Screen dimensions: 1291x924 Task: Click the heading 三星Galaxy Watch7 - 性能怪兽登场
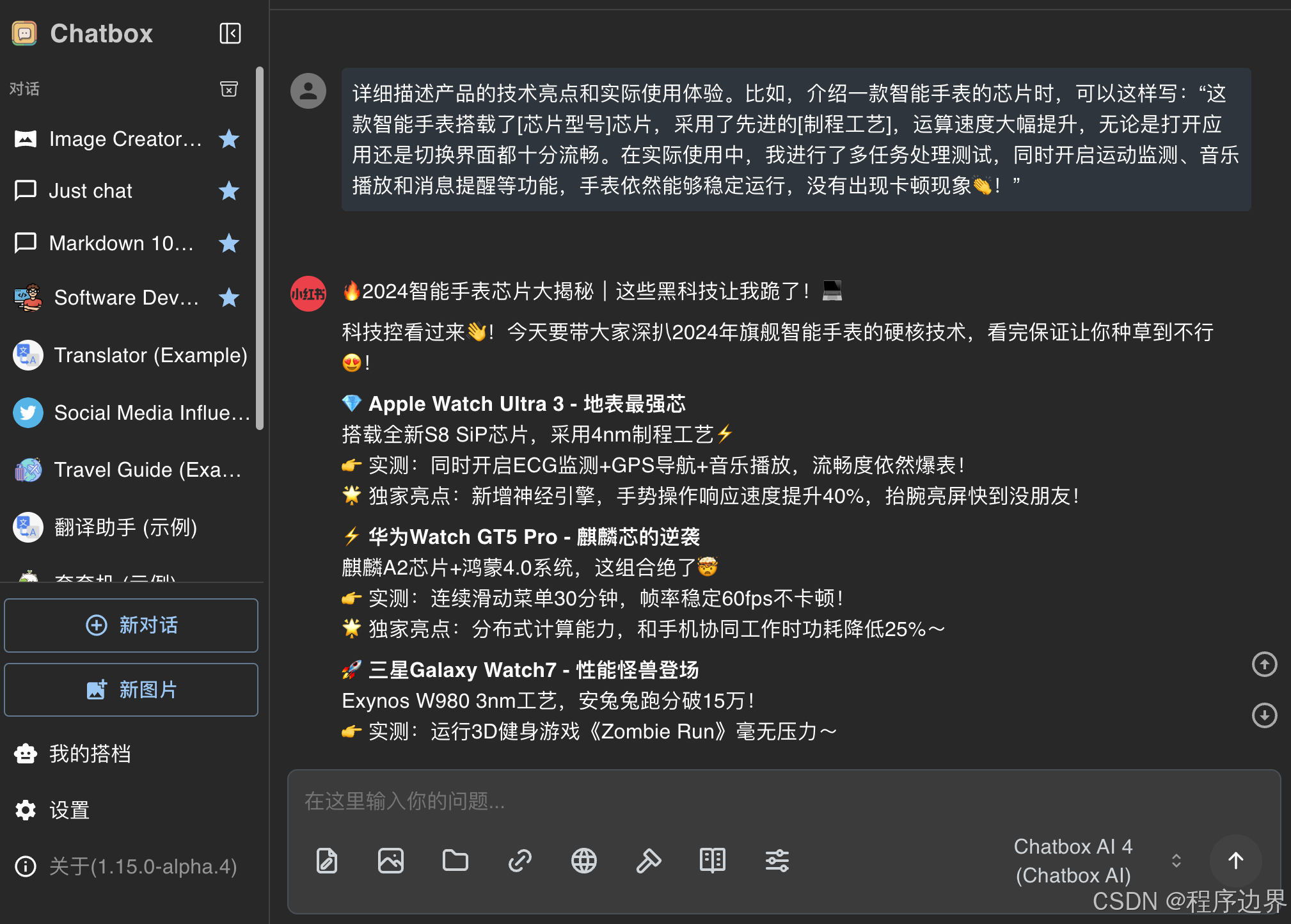pyautogui.click(x=534, y=670)
